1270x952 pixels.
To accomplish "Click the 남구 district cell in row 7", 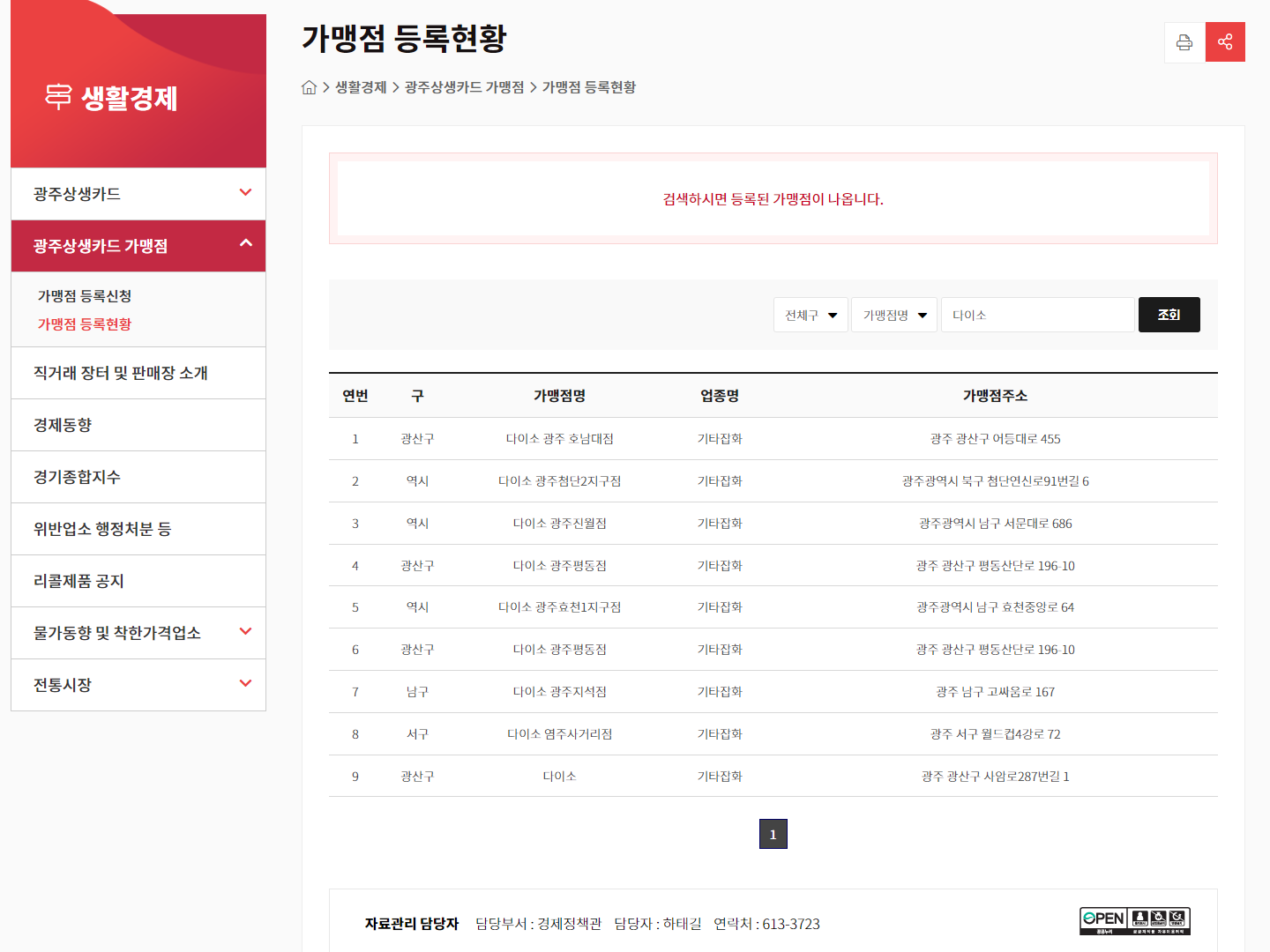I will pos(418,692).
